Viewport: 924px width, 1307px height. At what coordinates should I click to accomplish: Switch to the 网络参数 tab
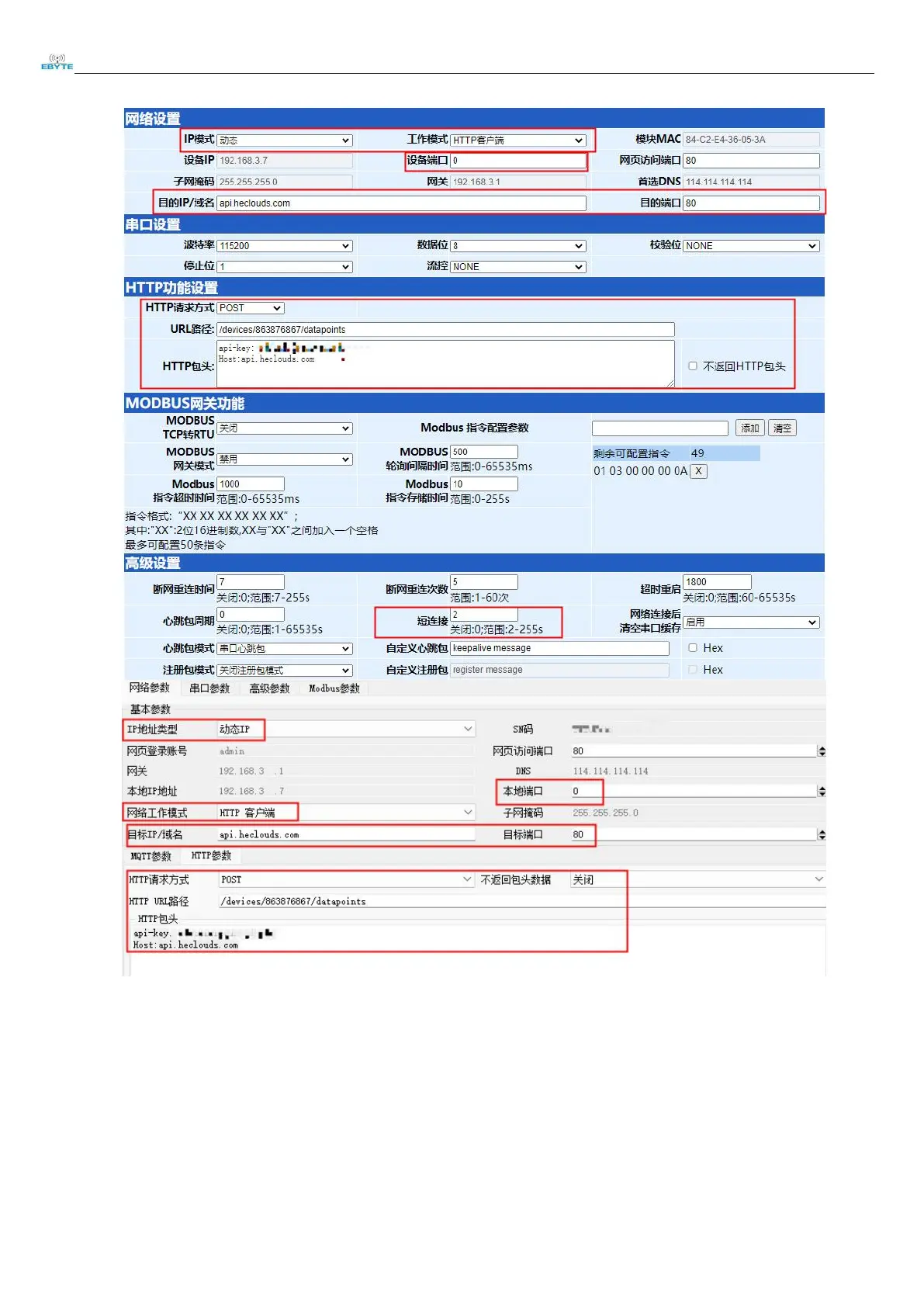[x=150, y=688]
